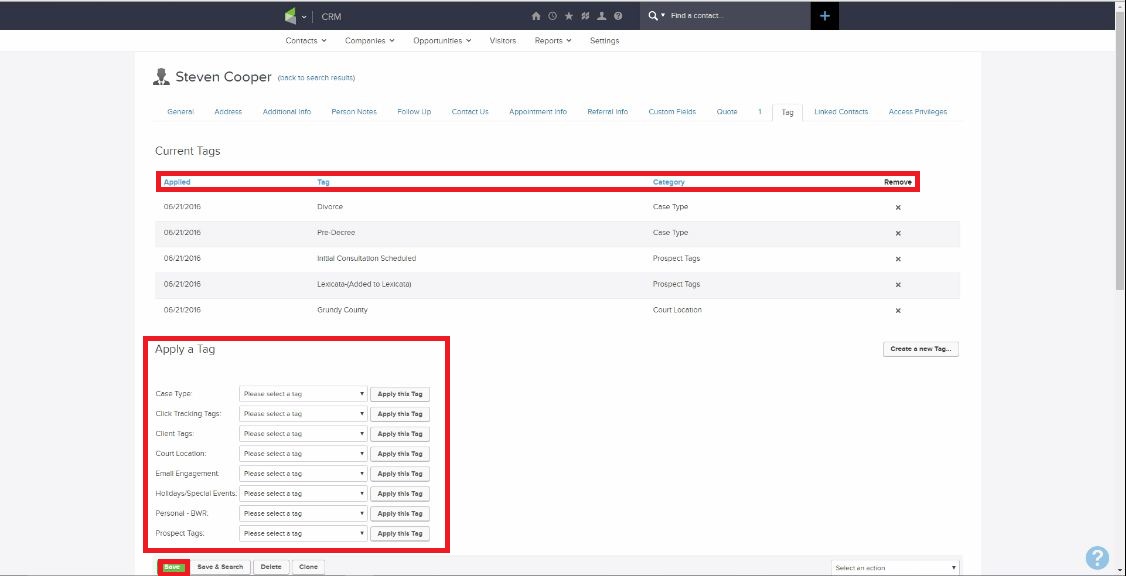
Task: Switch to the Additional Info tab
Action: [287, 112]
